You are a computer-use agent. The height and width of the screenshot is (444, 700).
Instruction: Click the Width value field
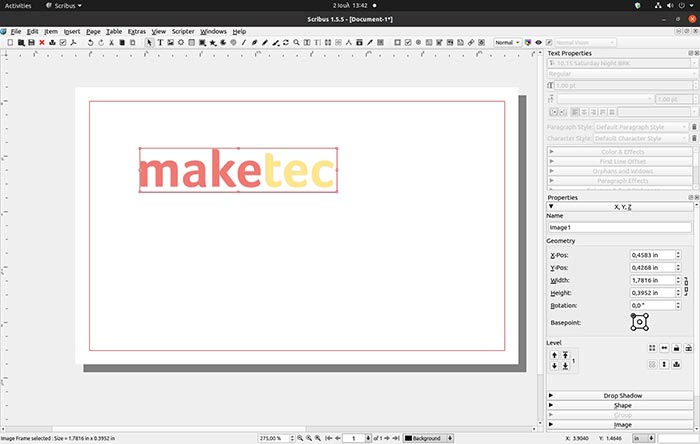tap(652, 280)
